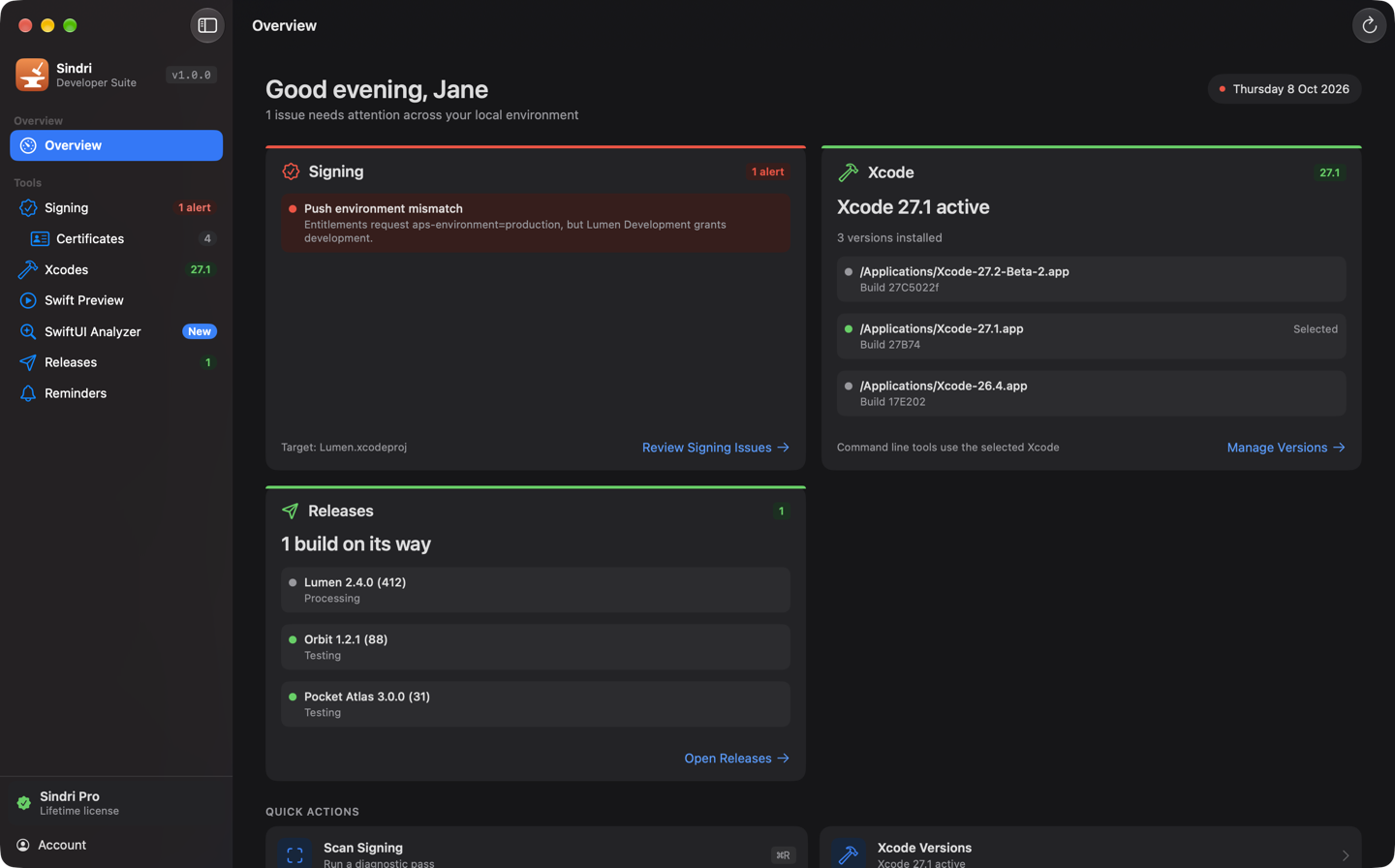Click the v1.0.0 version badge
The height and width of the screenshot is (868, 1395).
[x=191, y=75]
